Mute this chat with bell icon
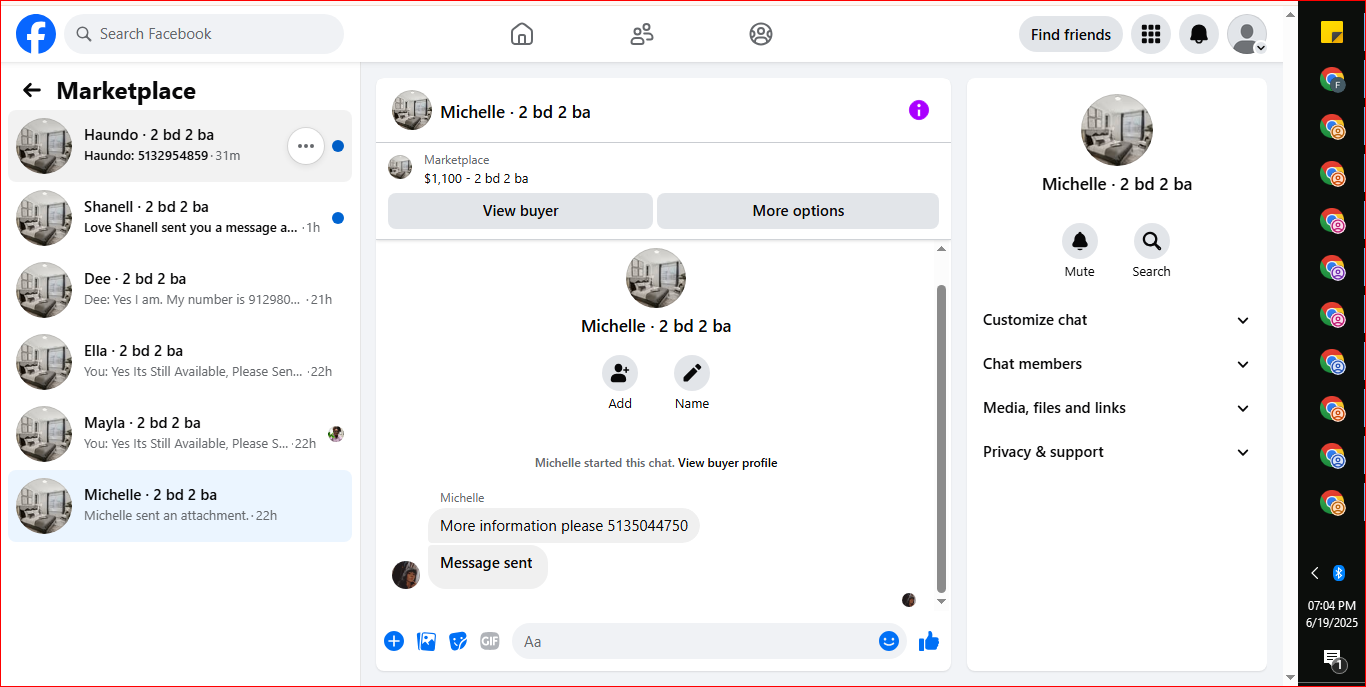 1080,241
